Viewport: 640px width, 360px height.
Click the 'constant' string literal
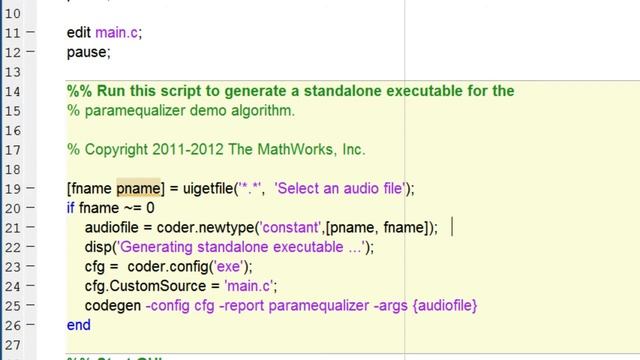coord(290,228)
